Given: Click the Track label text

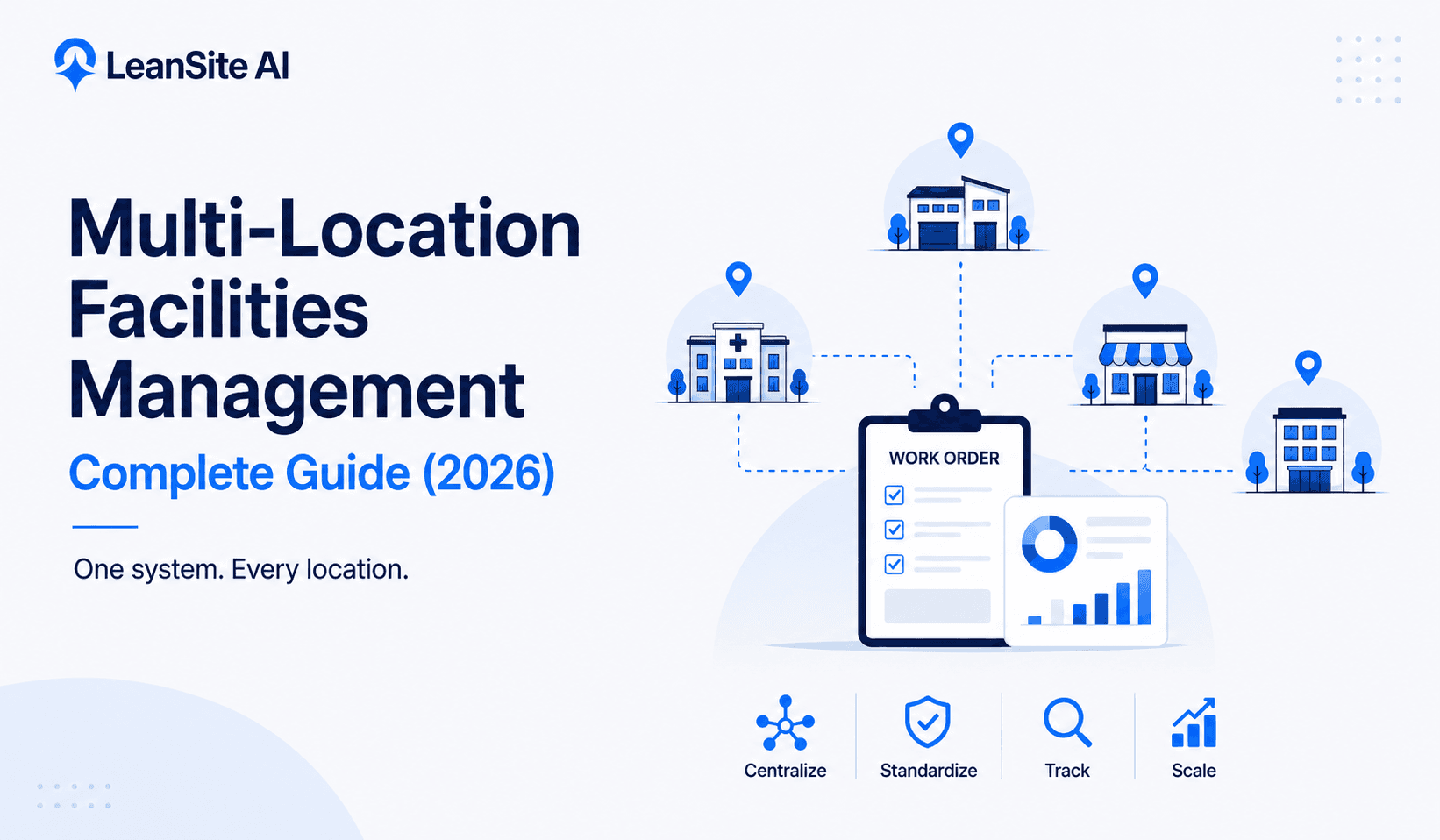Looking at the screenshot, I should click(1067, 771).
